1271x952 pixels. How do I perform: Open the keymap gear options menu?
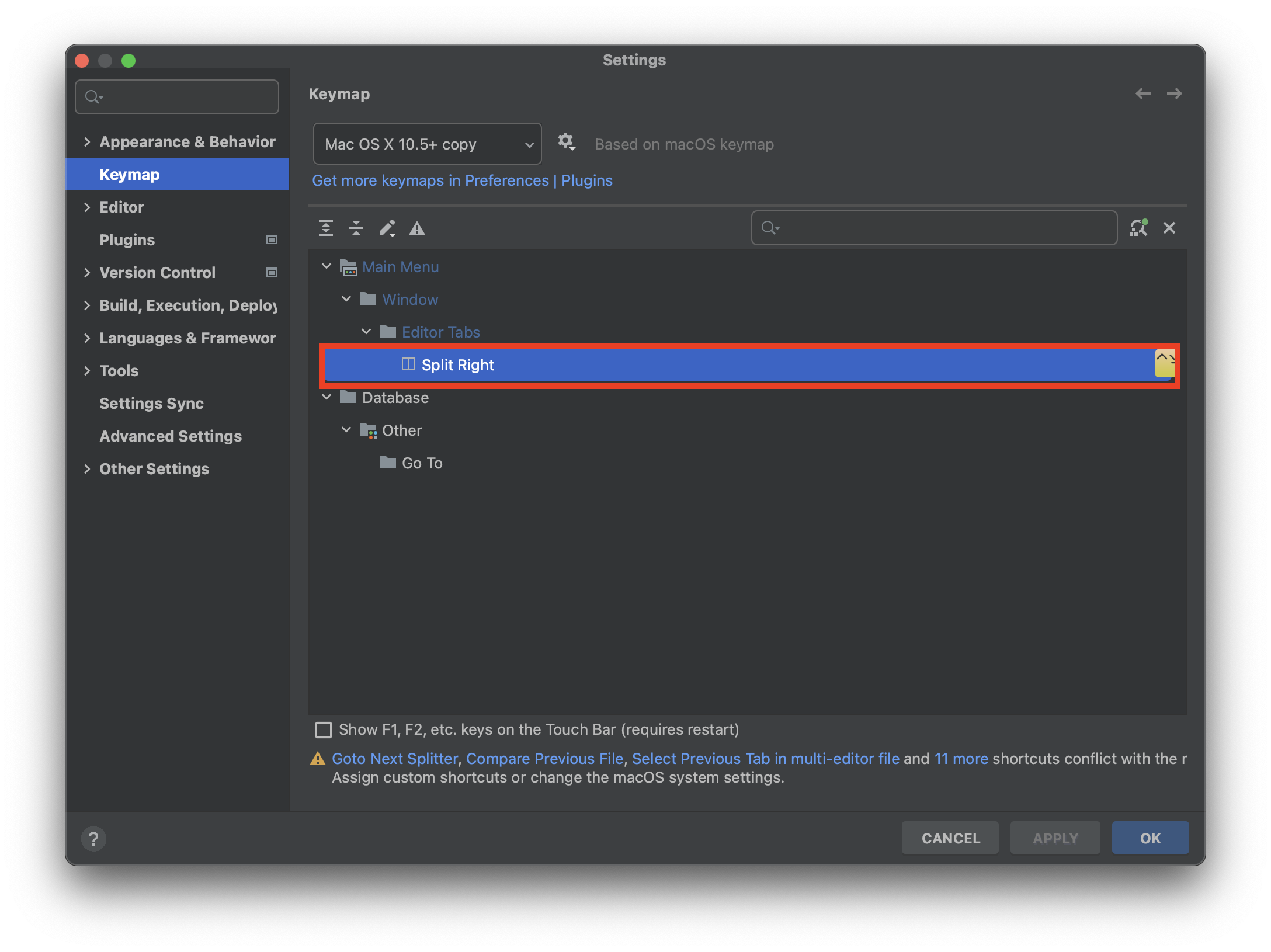click(566, 142)
